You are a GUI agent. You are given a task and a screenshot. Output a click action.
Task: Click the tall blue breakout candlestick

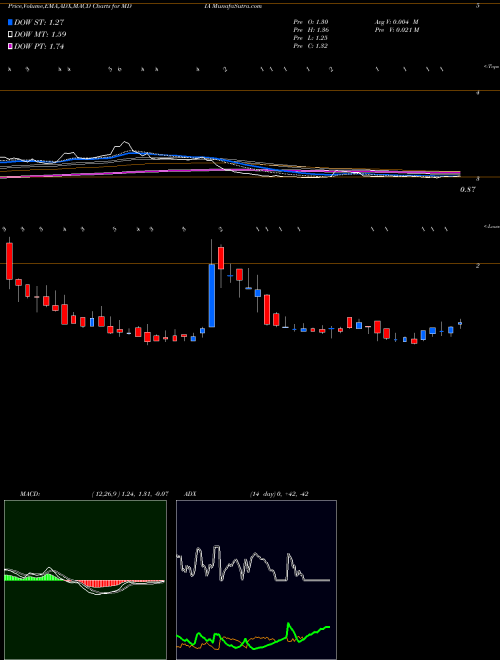pyautogui.click(x=212, y=295)
